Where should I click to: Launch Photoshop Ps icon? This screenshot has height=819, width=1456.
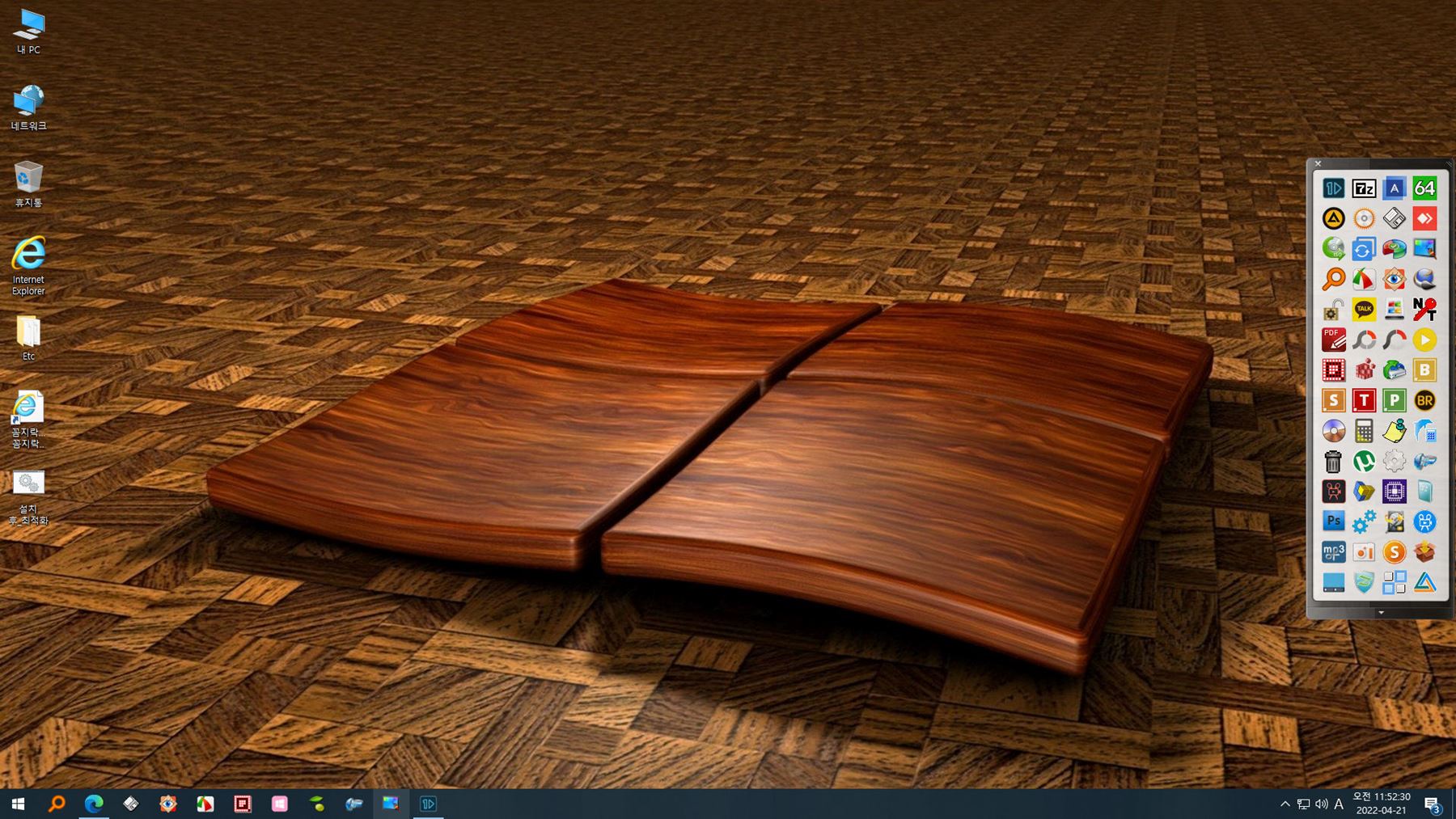point(1333,521)
